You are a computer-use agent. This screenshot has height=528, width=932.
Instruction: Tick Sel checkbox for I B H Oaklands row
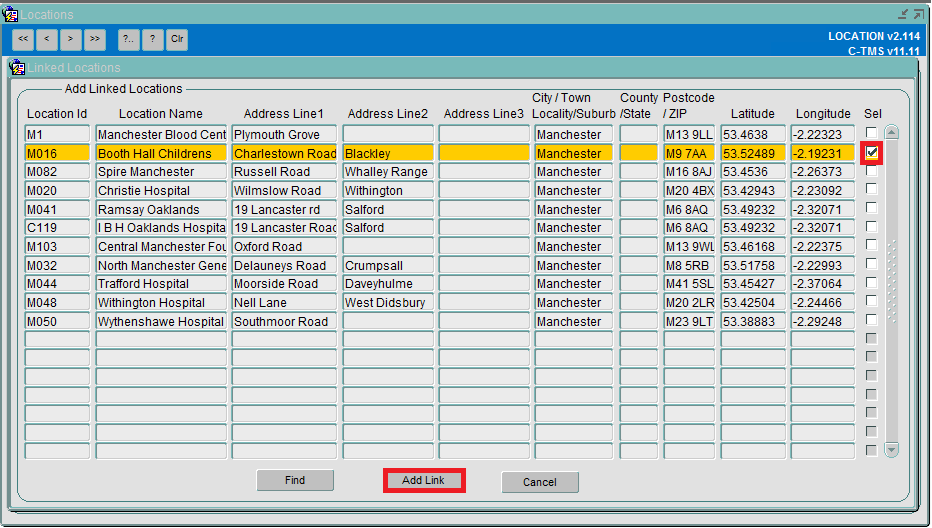pyautogui.click(x=871, y=227)
